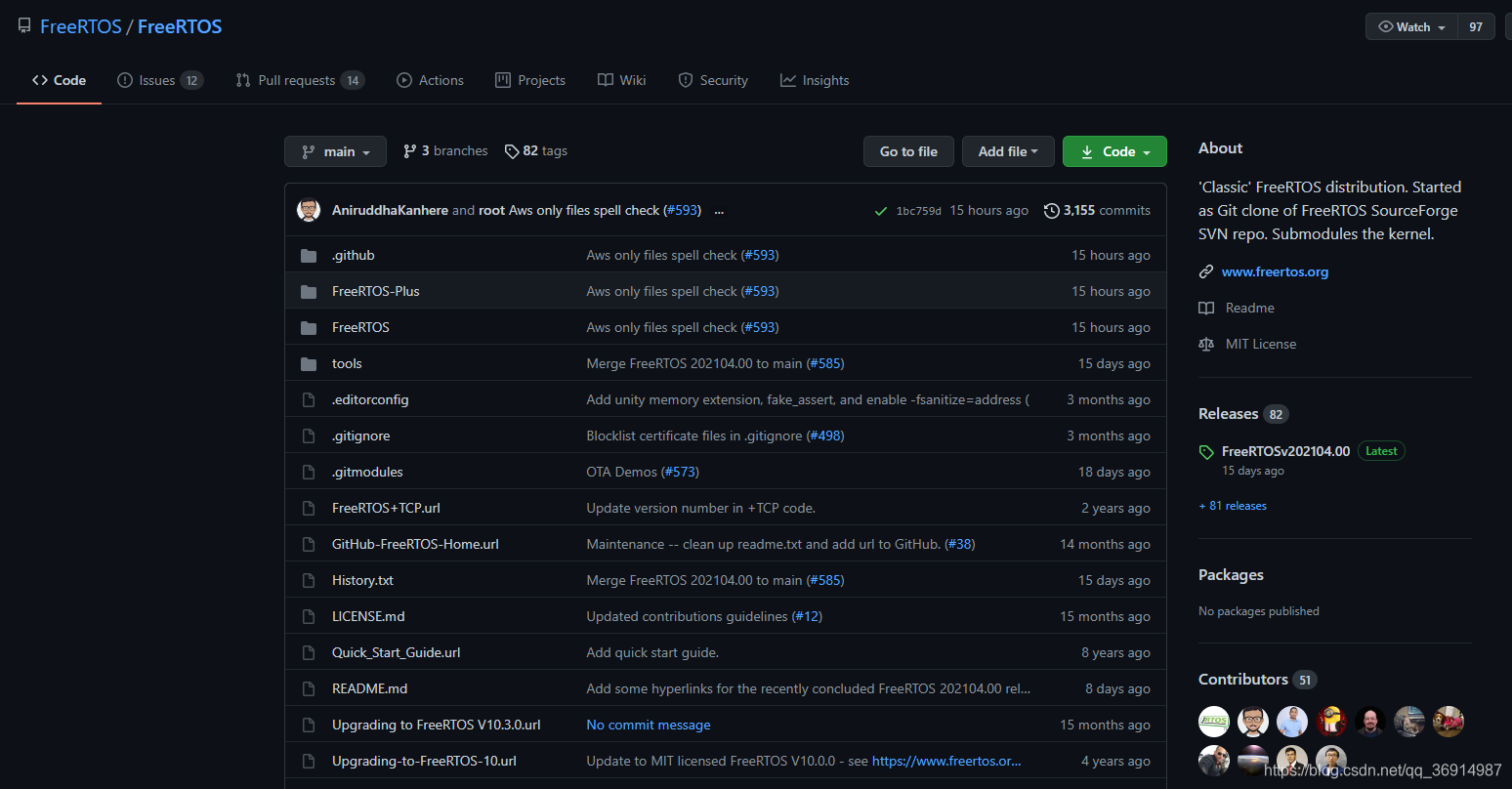This screenshot has height=789, width=1512.
Task: Click the file icon next to README.md
Action: [309, 689]
